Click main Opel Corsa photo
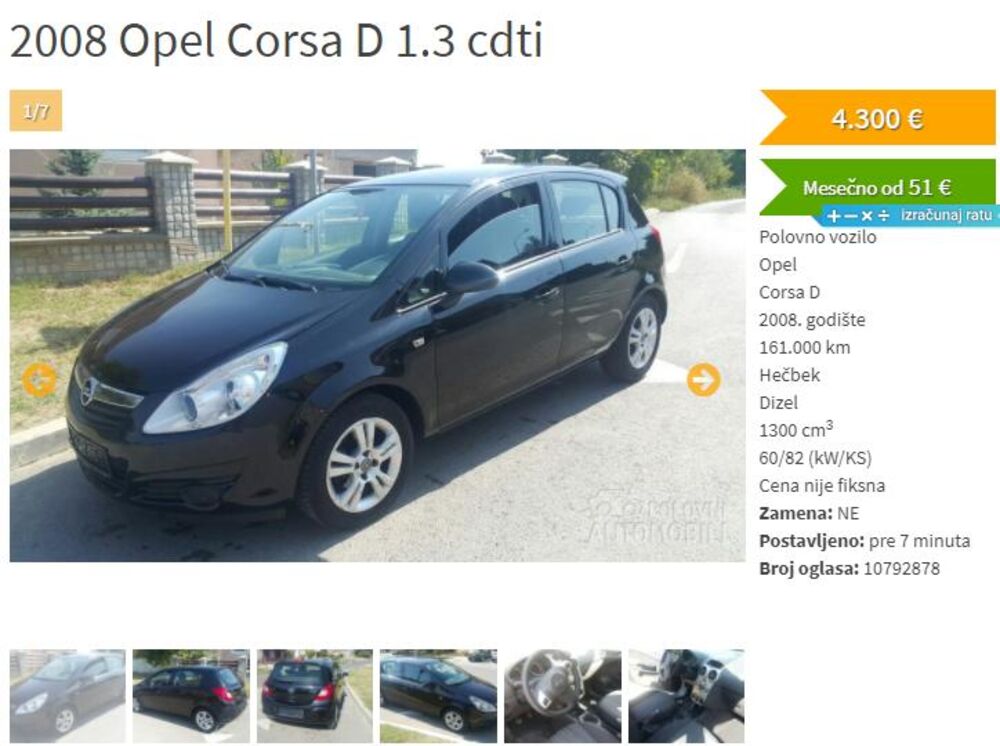 [378, 356]
